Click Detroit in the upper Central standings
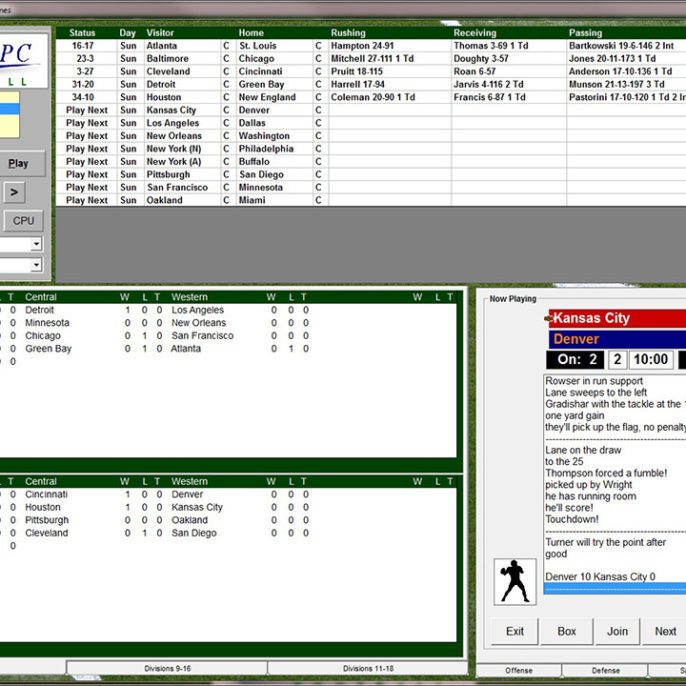 pos(39,310)
